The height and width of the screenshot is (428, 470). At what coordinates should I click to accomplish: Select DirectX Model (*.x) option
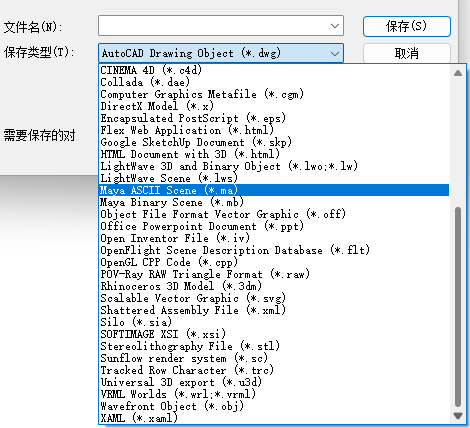click(274, 106)
